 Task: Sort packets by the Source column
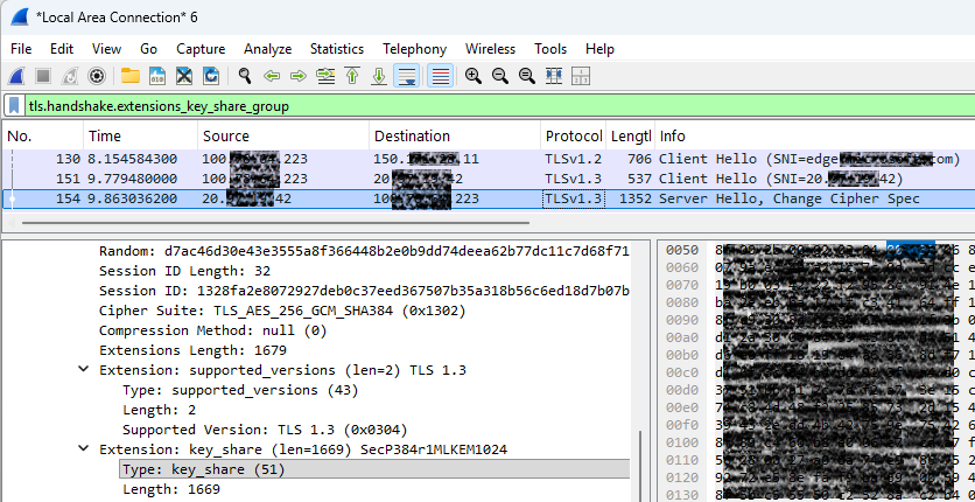284,136
